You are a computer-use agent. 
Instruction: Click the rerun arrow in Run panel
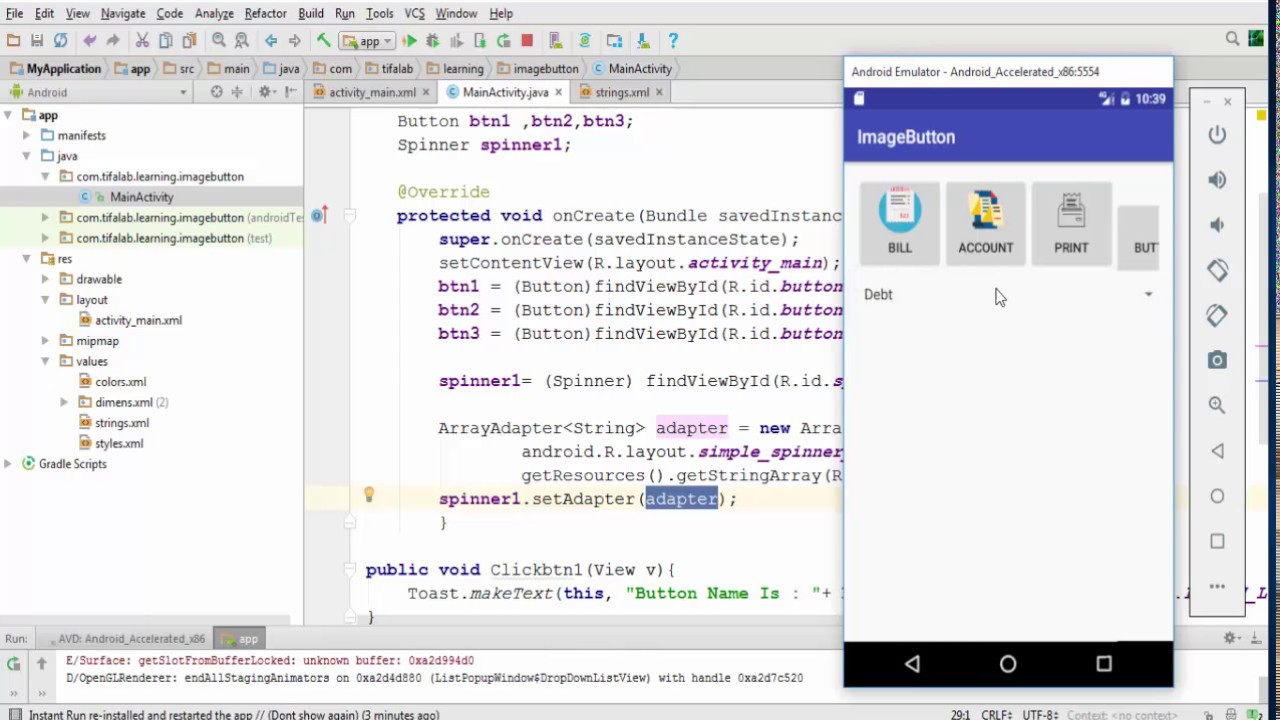(x=13, y=664)
